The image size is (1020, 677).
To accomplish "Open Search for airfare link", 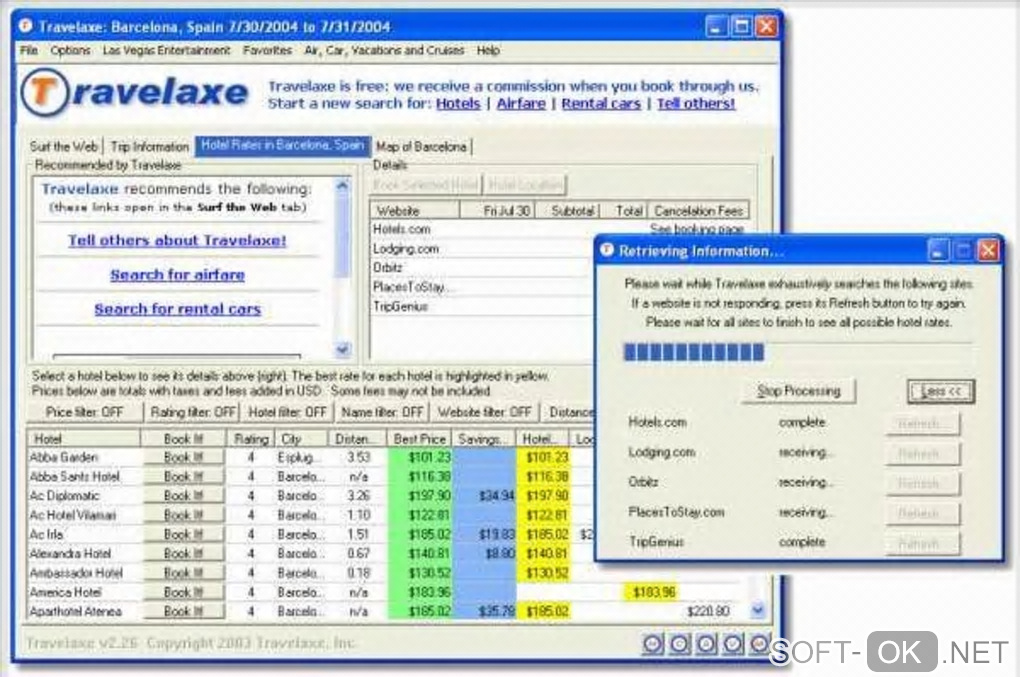I will tap(178, 274).
